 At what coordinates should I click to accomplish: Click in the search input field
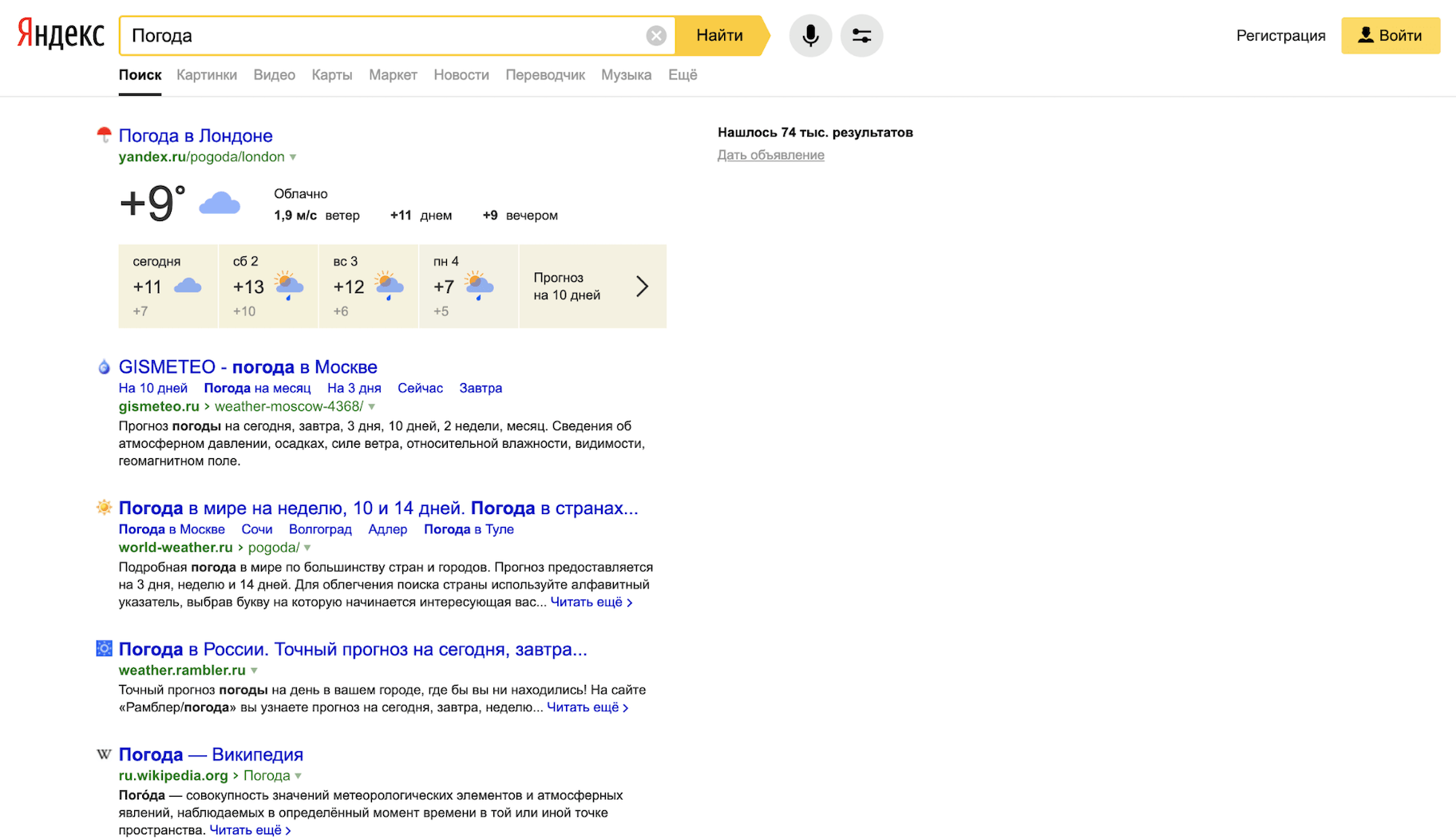383,36
